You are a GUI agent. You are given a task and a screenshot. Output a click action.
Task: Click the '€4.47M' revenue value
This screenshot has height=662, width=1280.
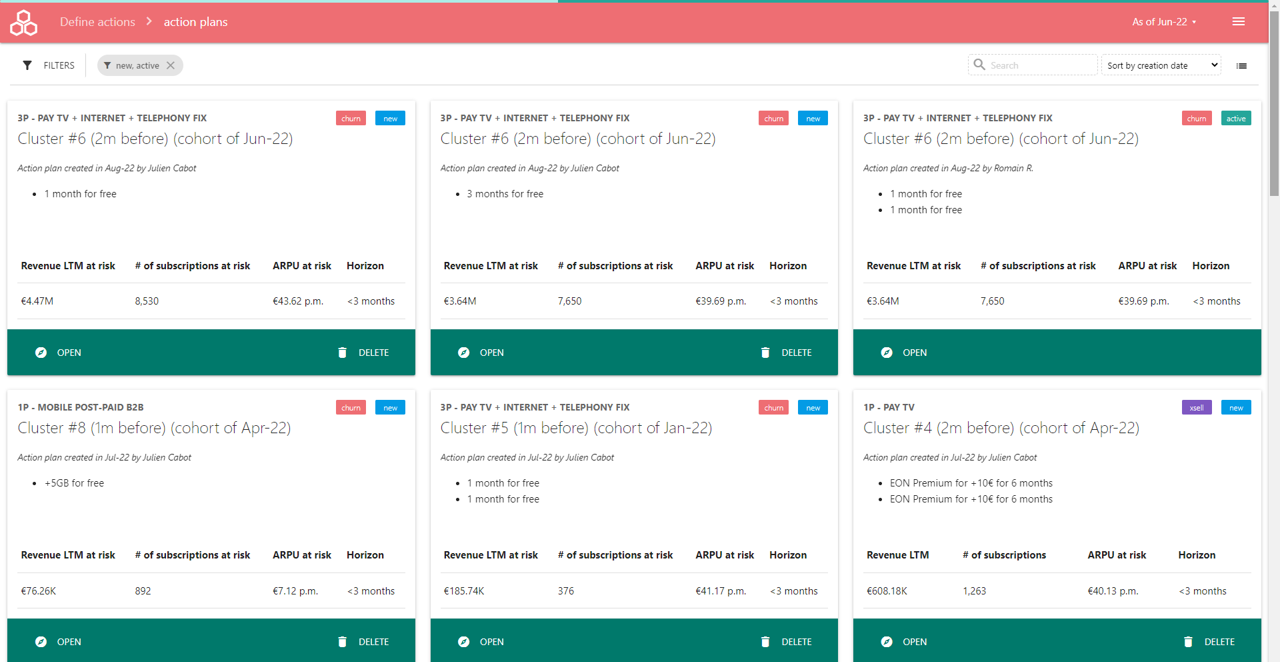pyautogui.click(x=37, y=301)
